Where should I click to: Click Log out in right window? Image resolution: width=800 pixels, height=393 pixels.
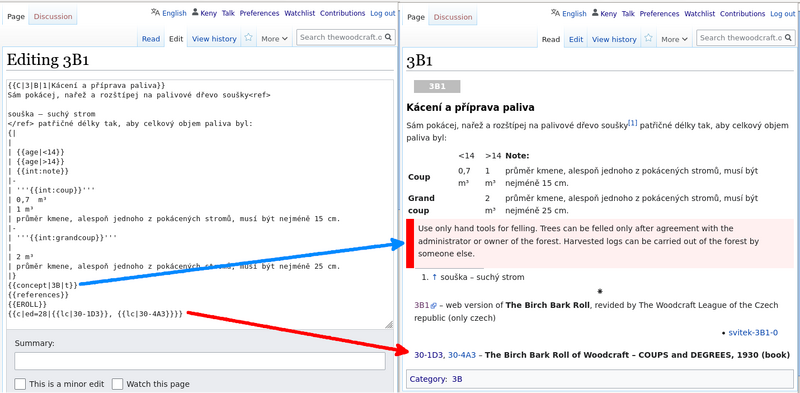(783, 14)
